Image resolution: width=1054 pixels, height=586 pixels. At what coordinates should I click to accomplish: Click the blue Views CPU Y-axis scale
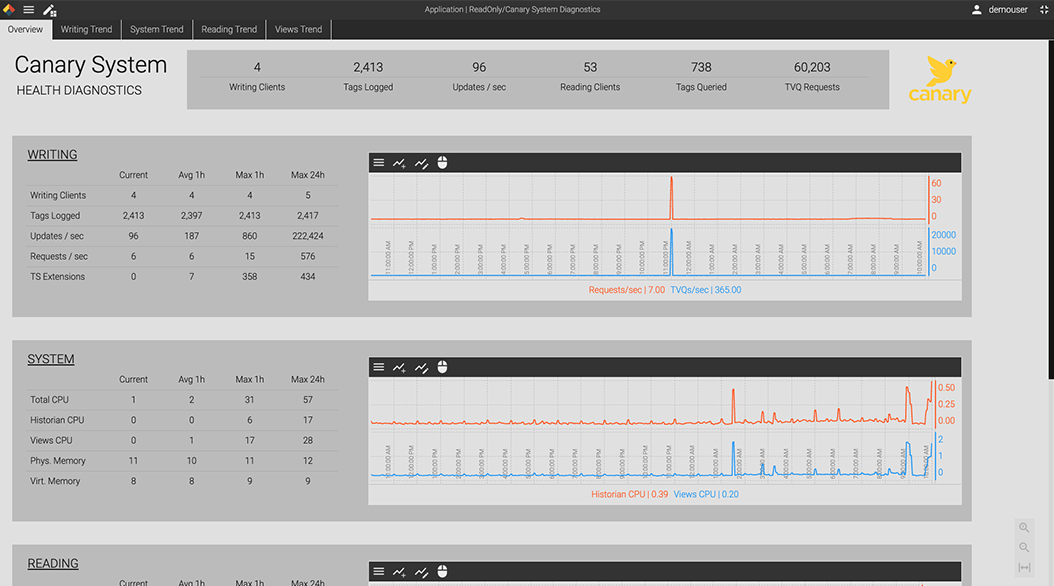pos(940,456)
